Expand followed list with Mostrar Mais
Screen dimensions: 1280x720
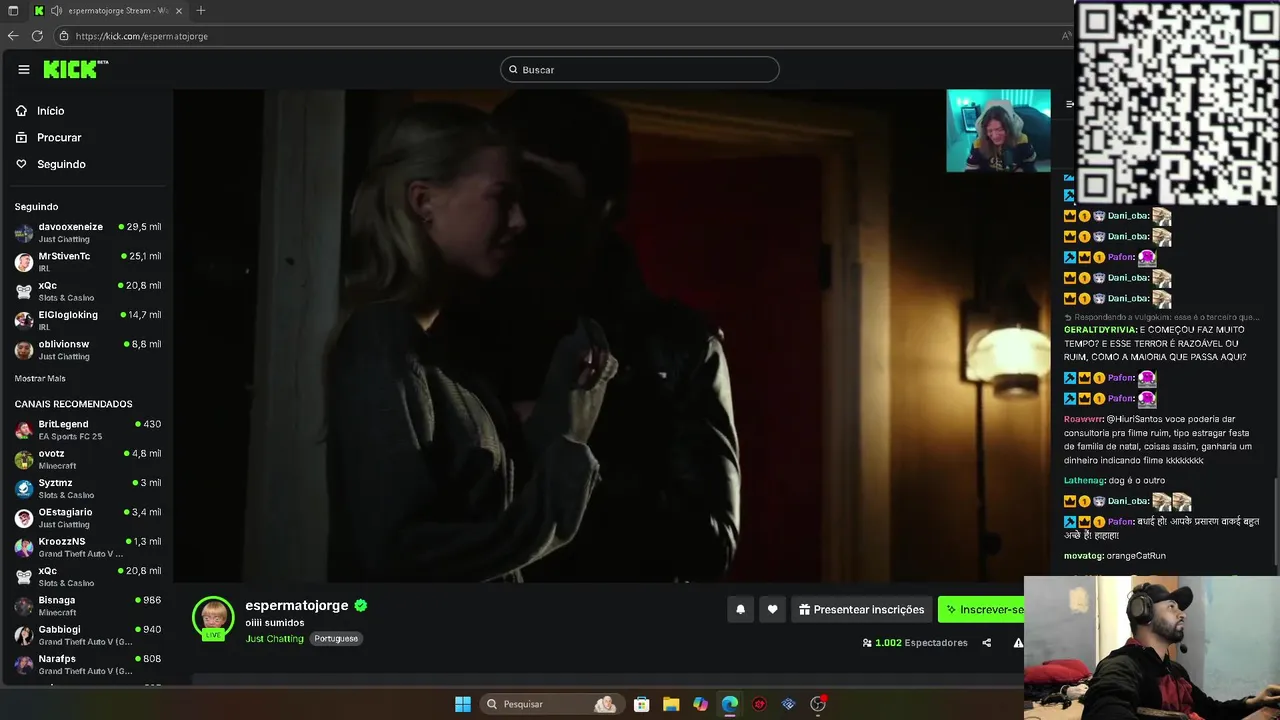[x=40, y=379]
